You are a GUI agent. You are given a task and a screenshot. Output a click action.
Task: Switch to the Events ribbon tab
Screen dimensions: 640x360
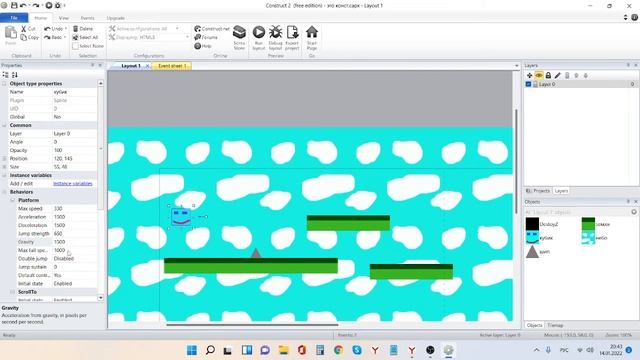pos(87,18)
